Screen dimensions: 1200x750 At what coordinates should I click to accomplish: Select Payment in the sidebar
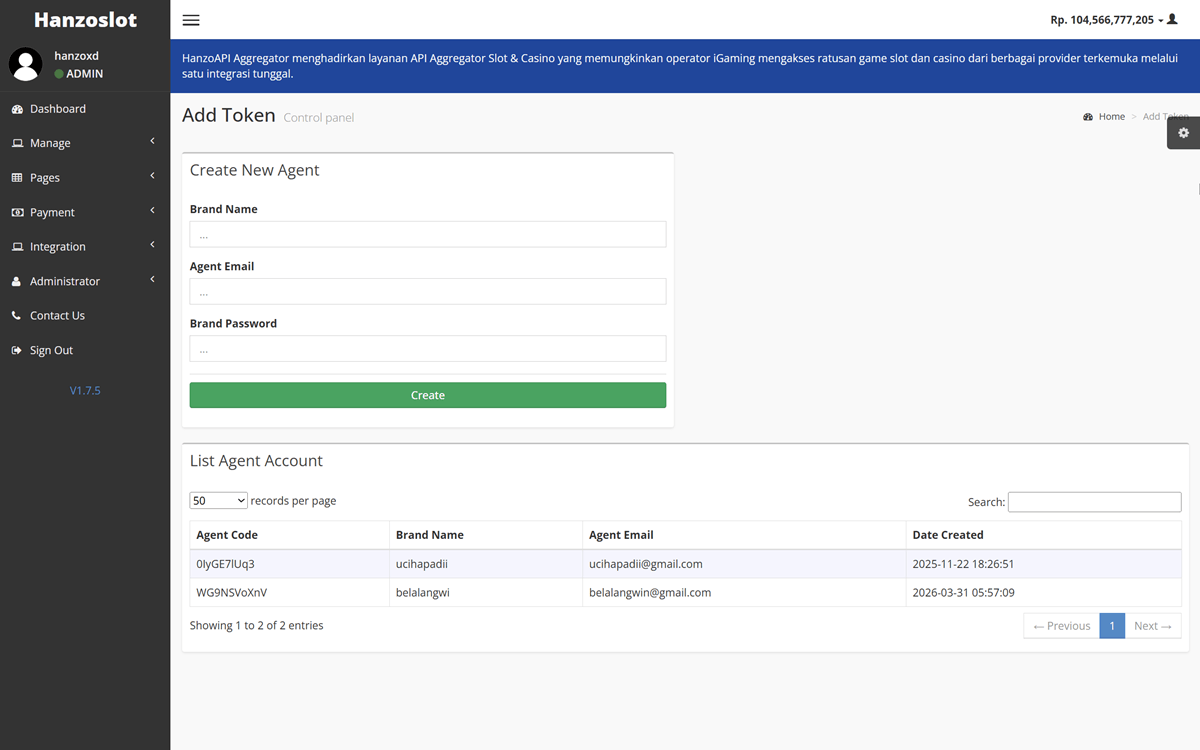pyautogui.click(x=85, y=212)
